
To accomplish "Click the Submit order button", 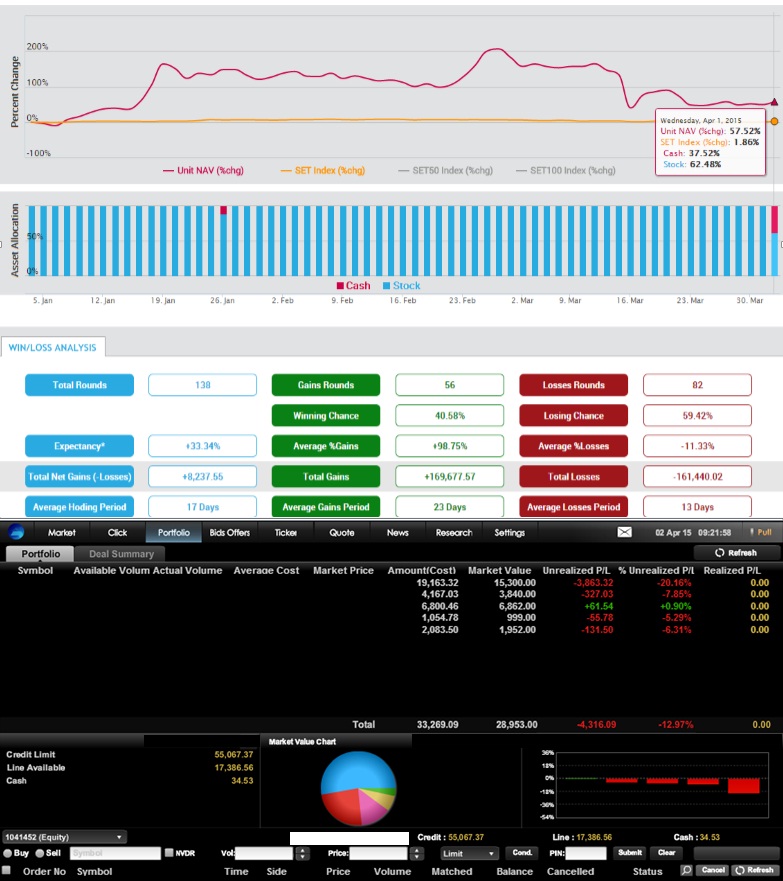I will pos(630,853).
